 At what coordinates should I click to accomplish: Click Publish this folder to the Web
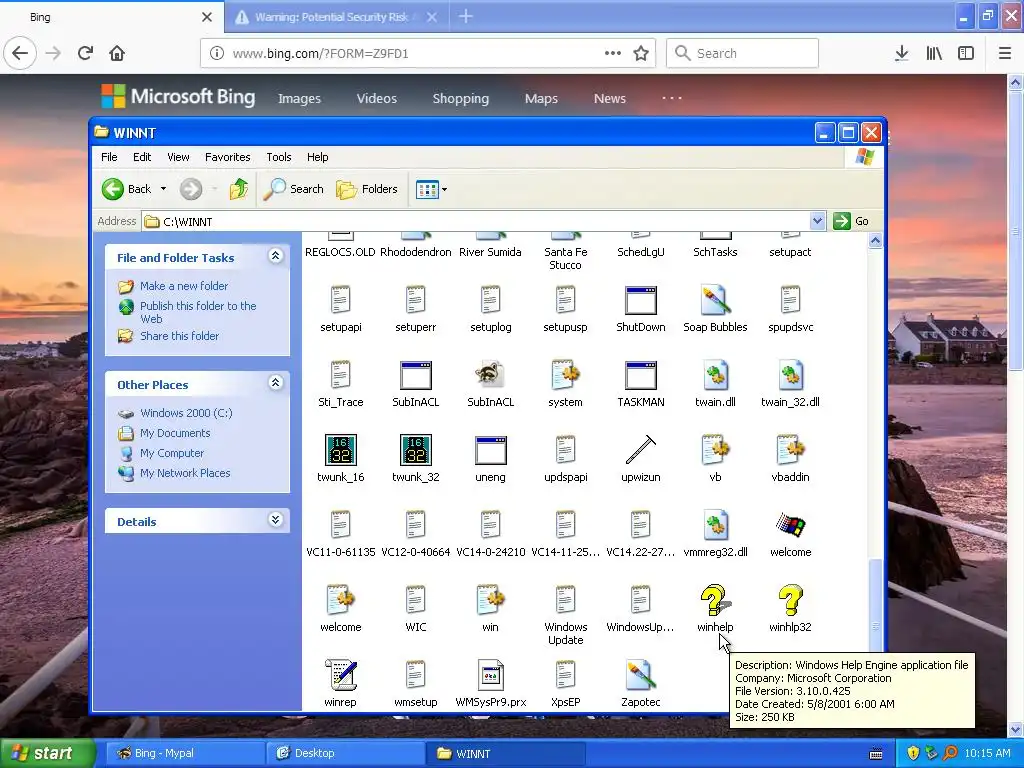click(198, 312)
